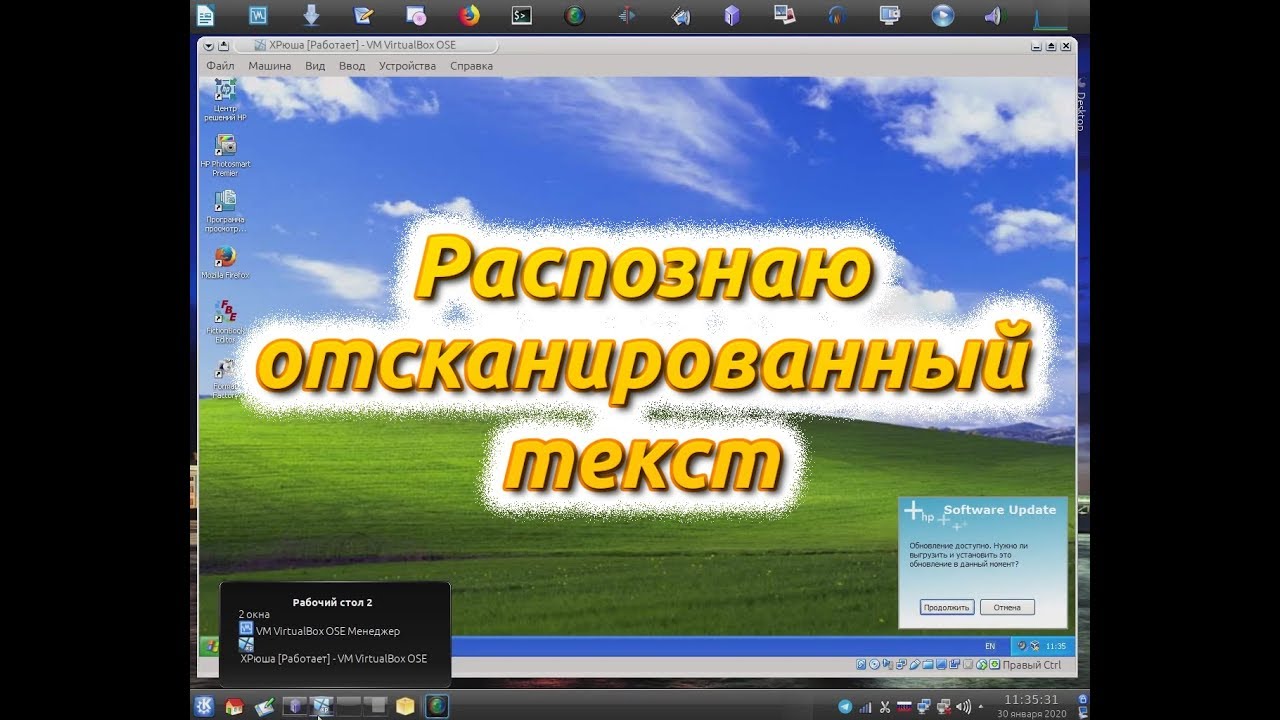1280x720 pixels.
Task: Click the speaker volume icon in top panel
Action: pyautogui.click(x=993, y=15)
